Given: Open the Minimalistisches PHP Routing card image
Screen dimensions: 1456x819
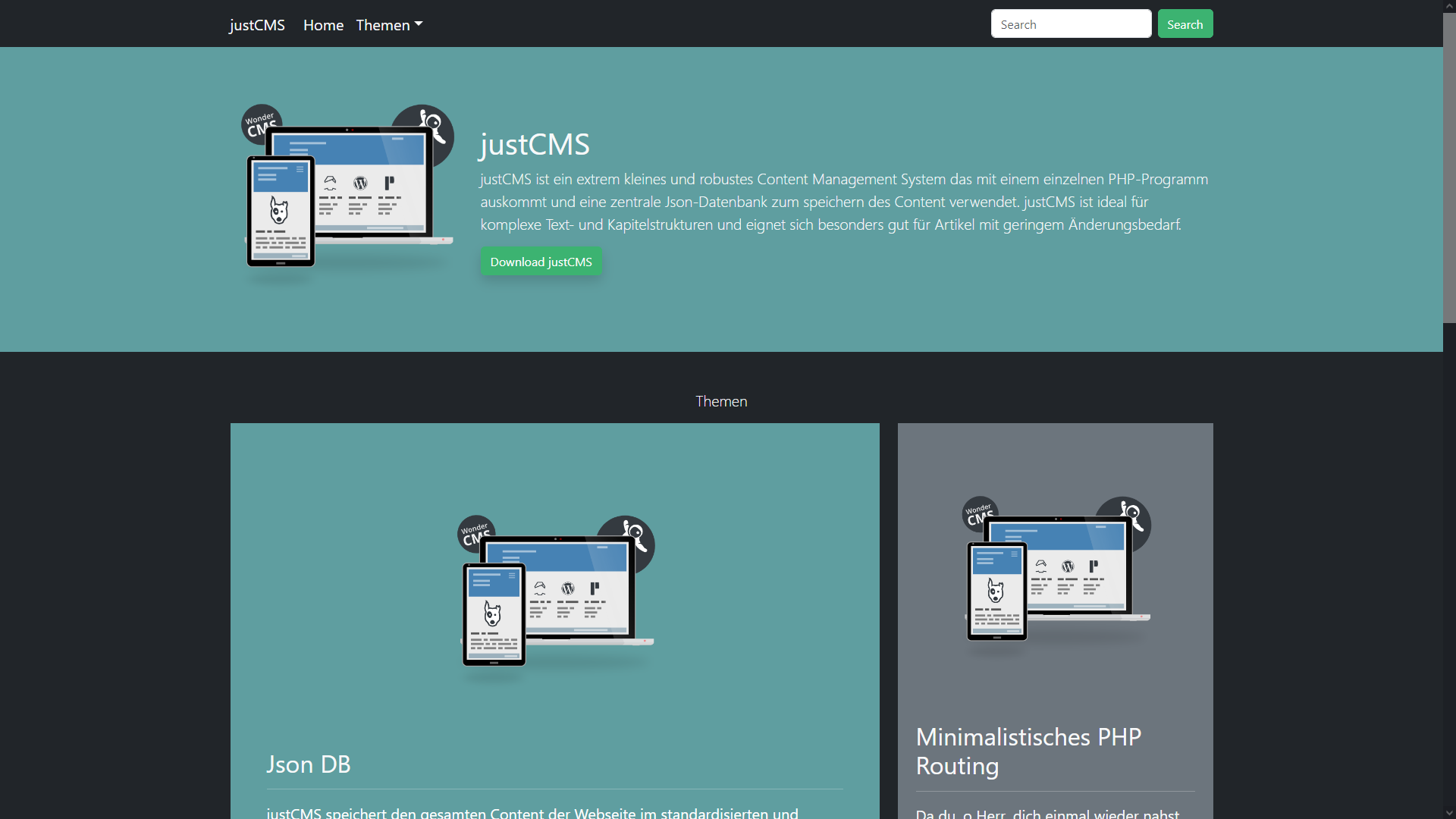Looking at the screenshot, I should click(x=1056, y=570).
